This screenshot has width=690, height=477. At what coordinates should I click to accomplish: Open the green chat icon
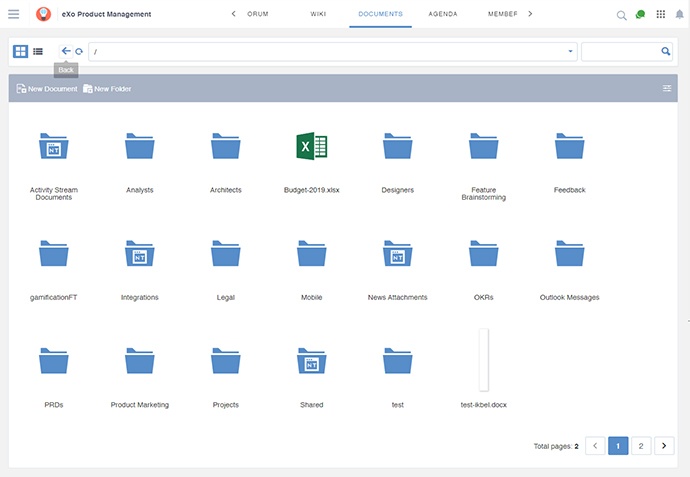pyautogui.click(x=640, y=15)
